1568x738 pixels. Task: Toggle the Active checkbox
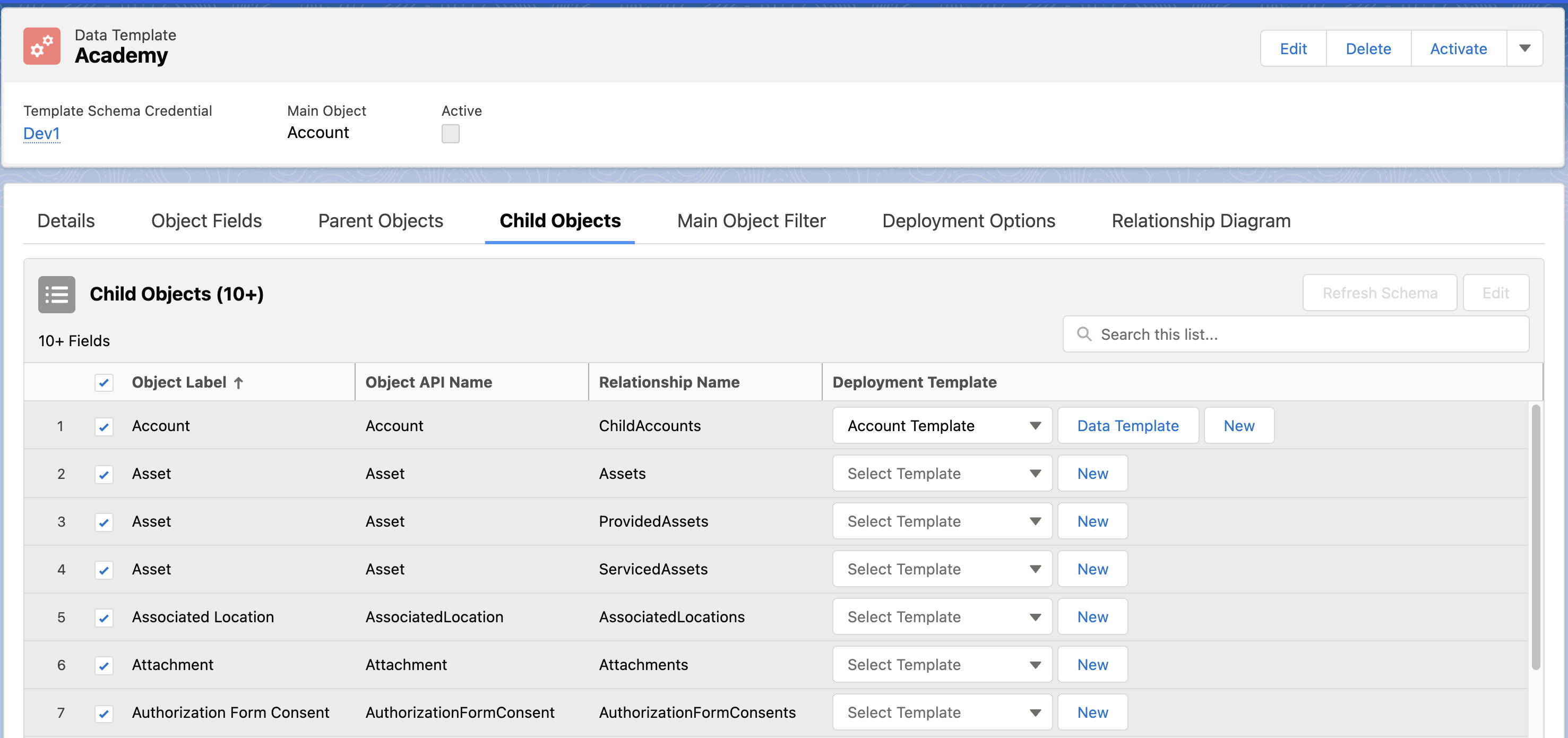pos(451,133)
